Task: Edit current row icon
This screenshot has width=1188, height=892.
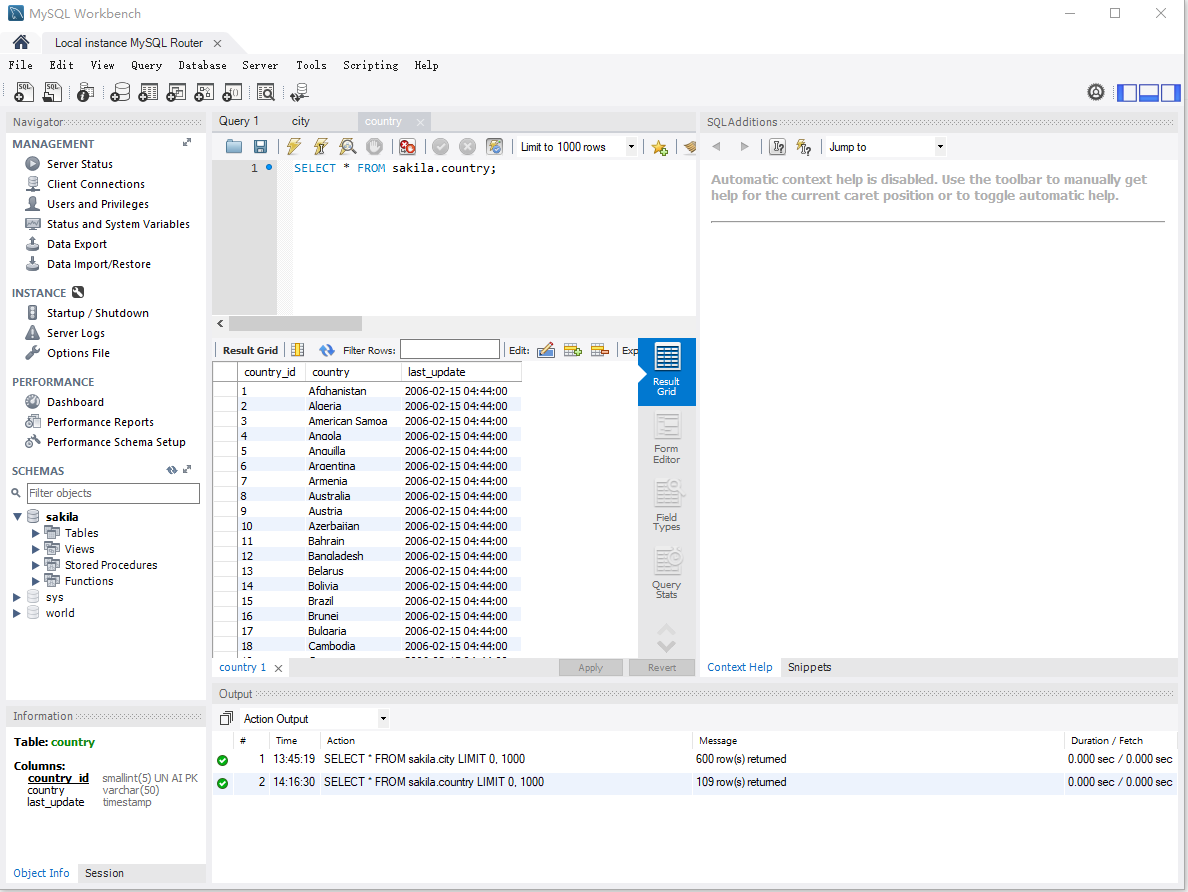Action: [546, 350]
